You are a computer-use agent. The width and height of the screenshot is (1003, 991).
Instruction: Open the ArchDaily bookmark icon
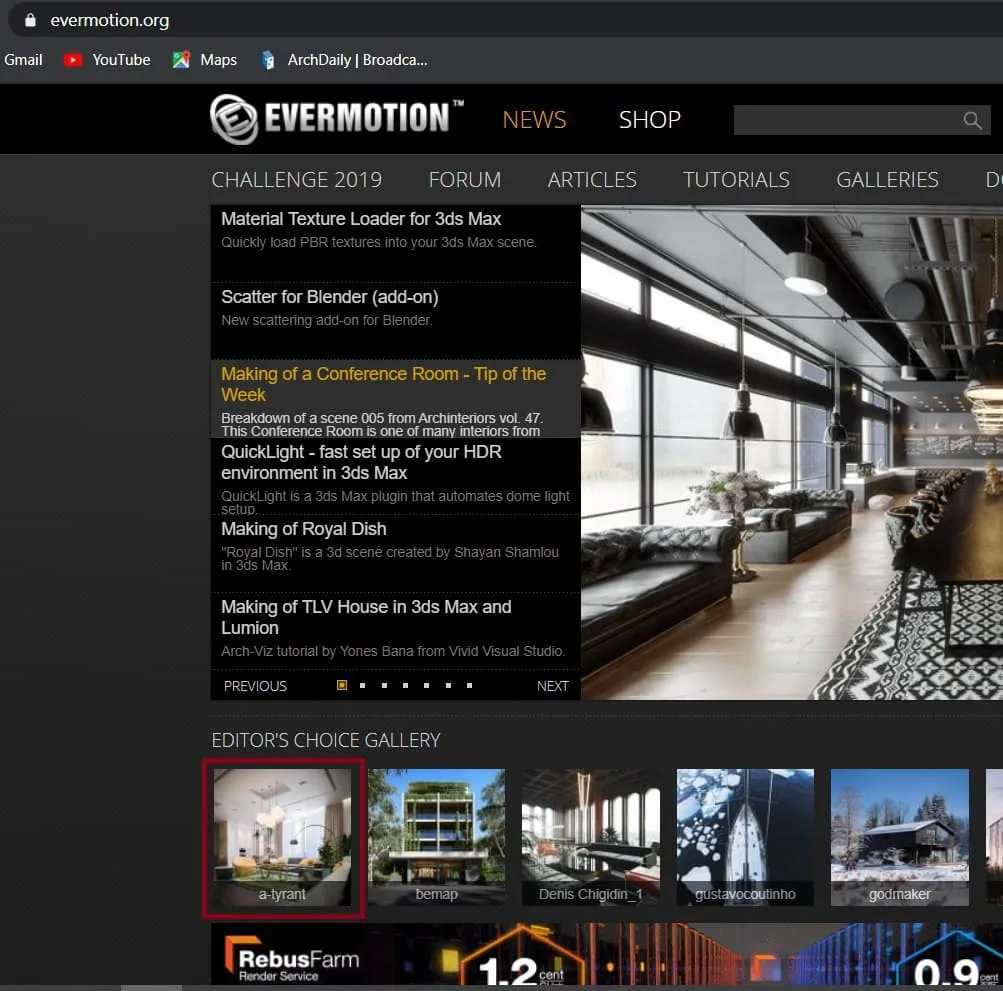click(269, 60)
